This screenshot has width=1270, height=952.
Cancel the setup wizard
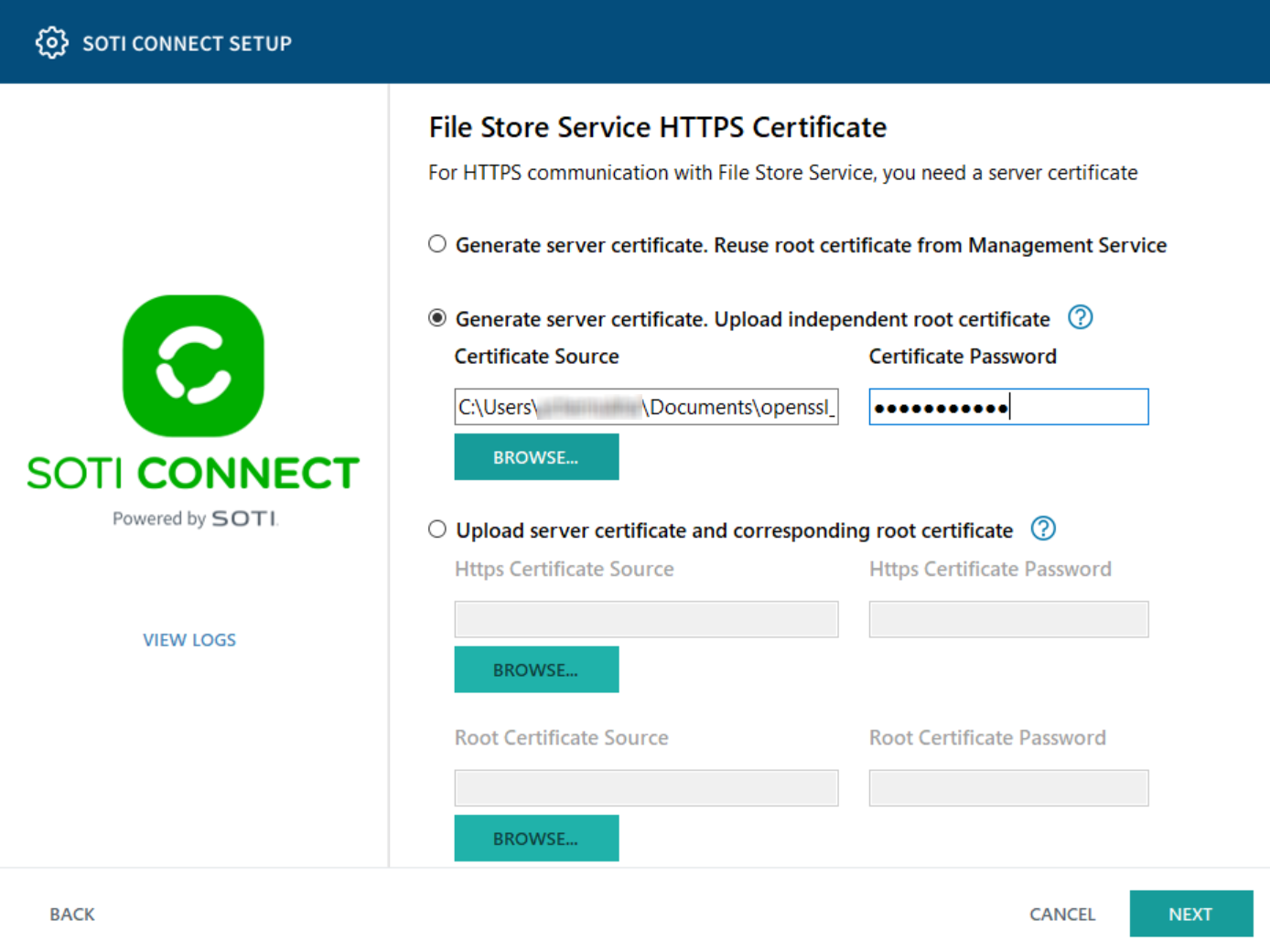tap(1062, 915)
